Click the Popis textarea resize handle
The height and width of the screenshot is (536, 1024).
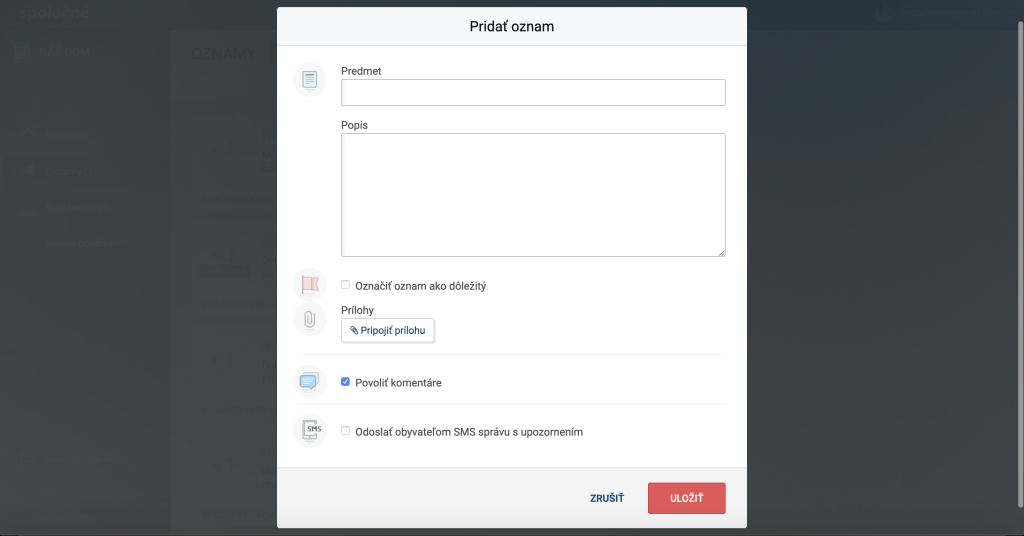(x=721, y=253)
